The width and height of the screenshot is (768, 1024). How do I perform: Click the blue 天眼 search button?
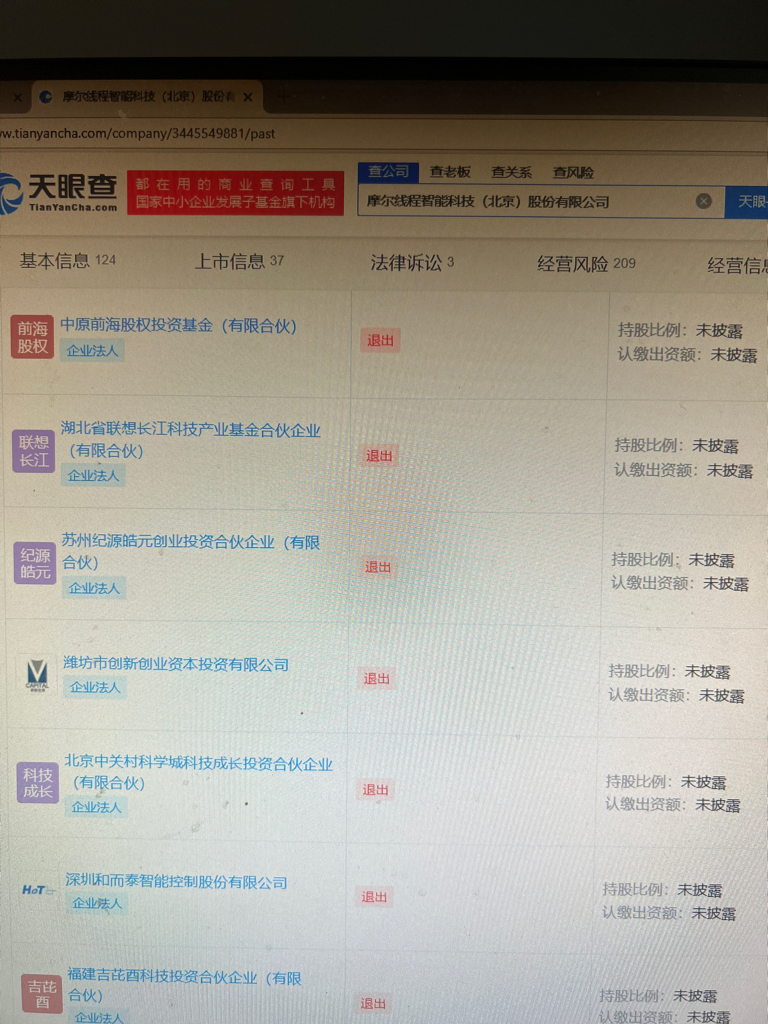746,201
